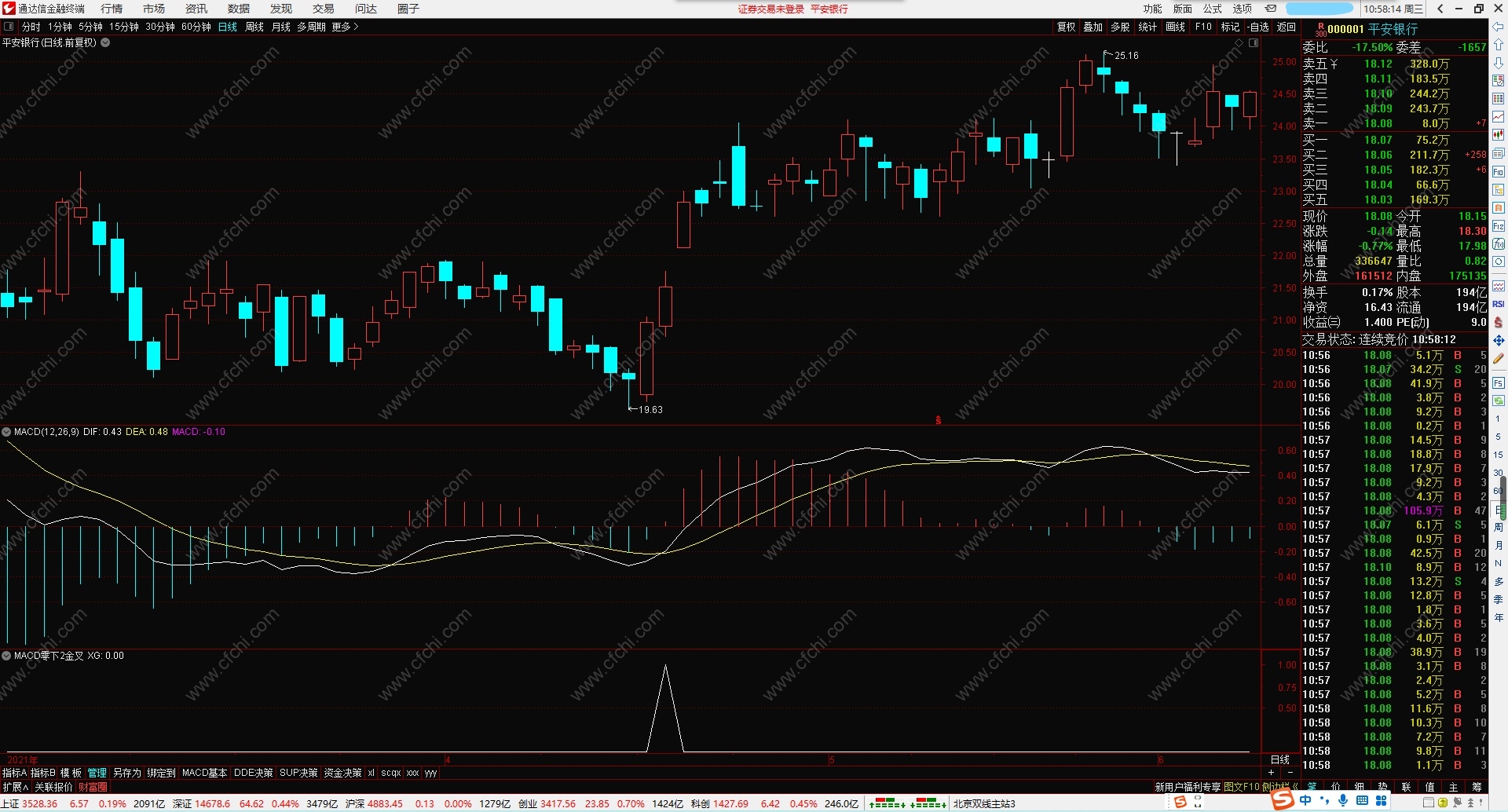Toggle IME punctuation mode

1325,801
